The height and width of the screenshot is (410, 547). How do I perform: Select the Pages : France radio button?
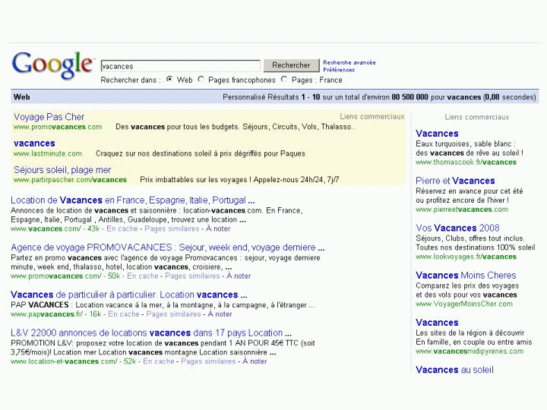point(284,79)
